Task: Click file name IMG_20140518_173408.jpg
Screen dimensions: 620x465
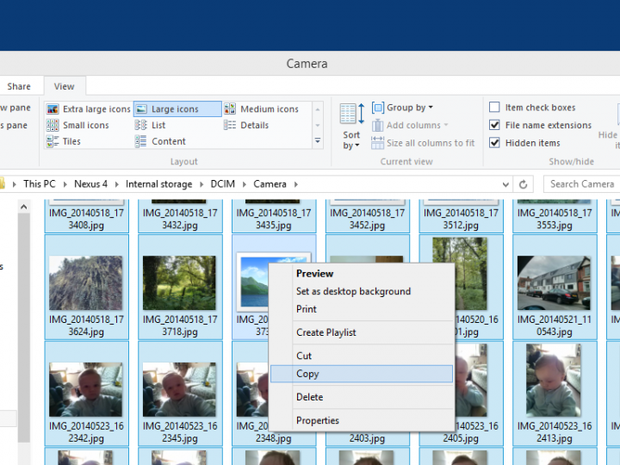Action: [86, 219]
